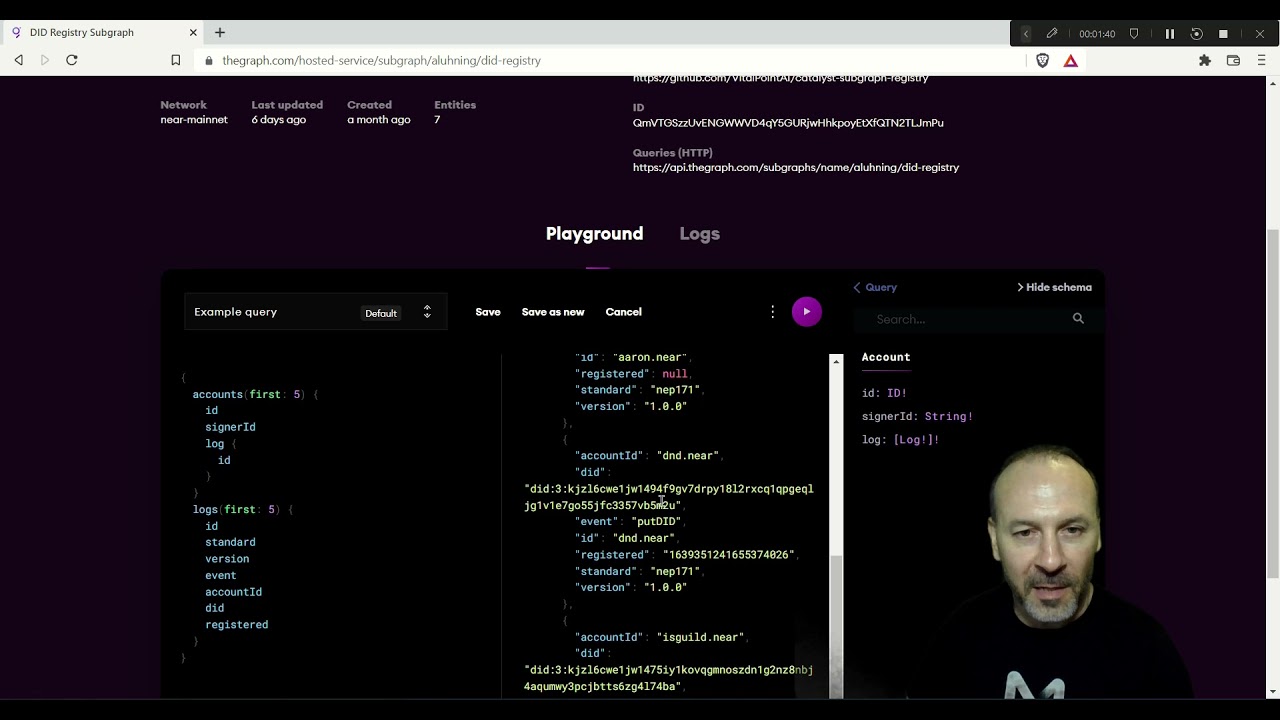Run the query with the purple play button
Viewport: 1280px width, 720px height.
[806, 312]
